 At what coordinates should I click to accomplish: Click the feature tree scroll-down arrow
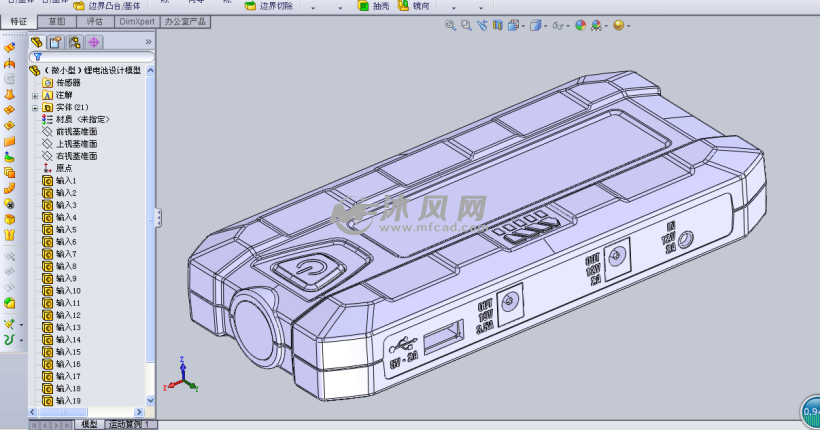tap(150, 401)
